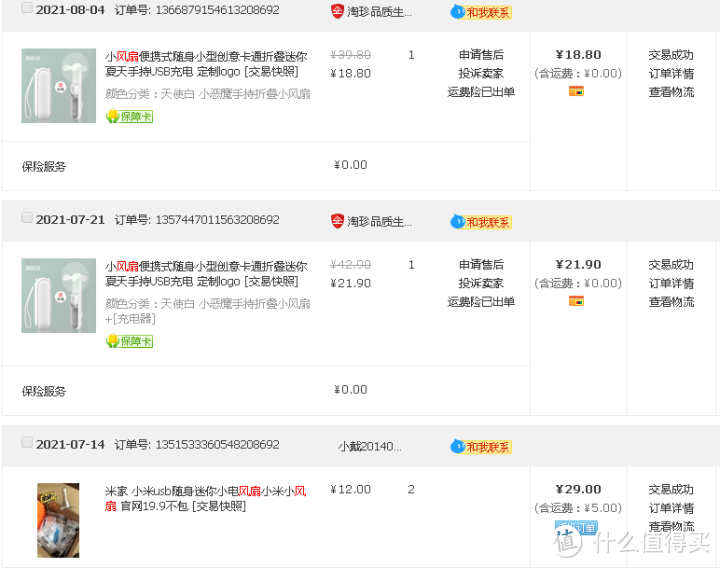
Task: Tick the checkbox for order dated 2021-08-04
Action: click(x=27, y=7)
